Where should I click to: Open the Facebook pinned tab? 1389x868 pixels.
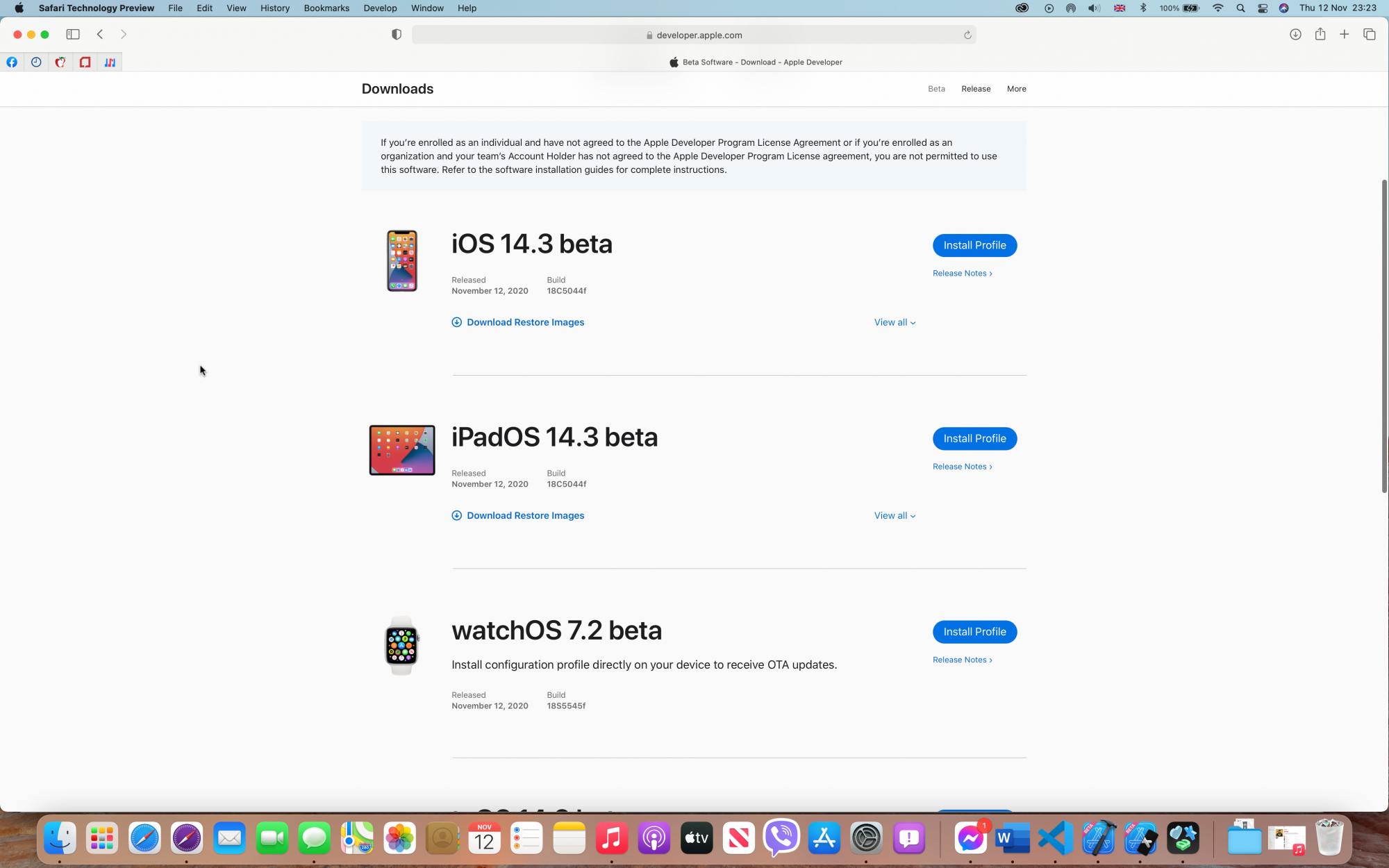pos(12,62)
